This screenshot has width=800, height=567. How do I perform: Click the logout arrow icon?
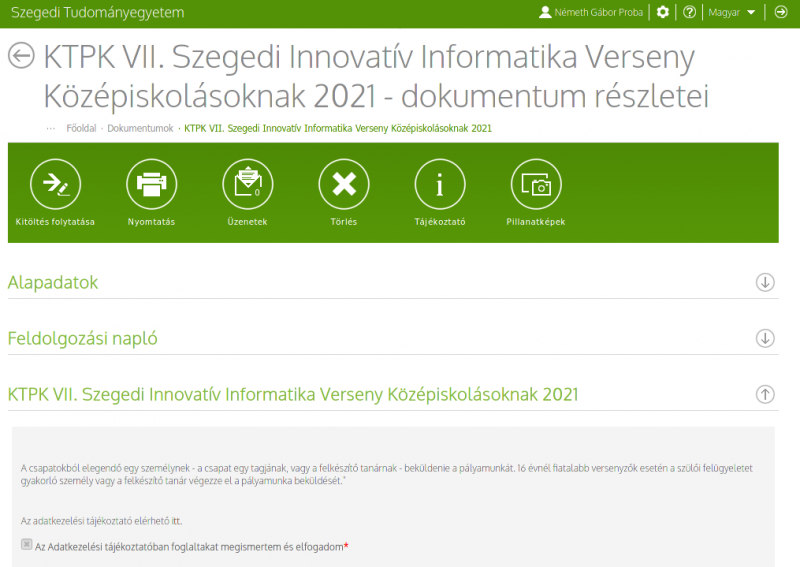(x=781, y=12)
